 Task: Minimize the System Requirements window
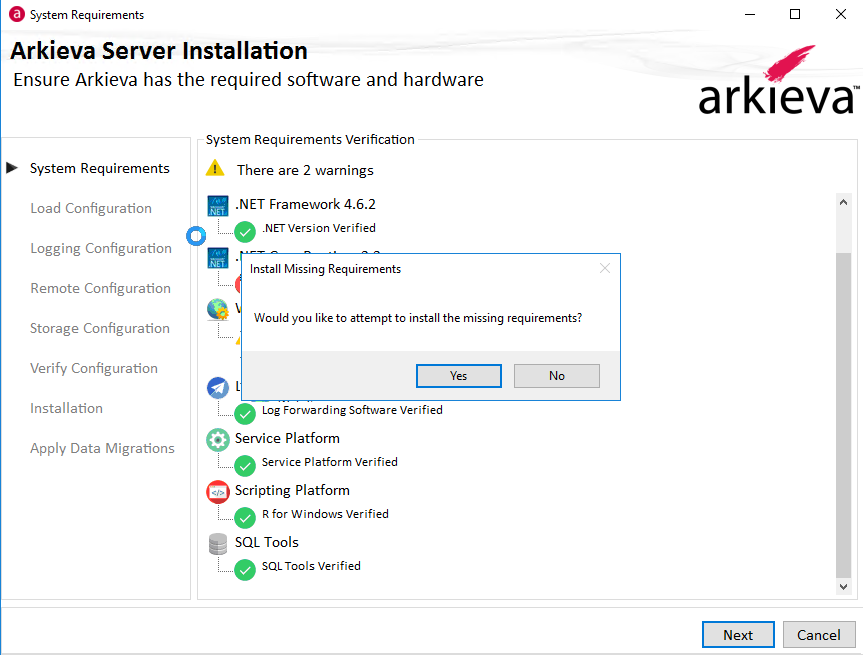click(x=750, y=14)
